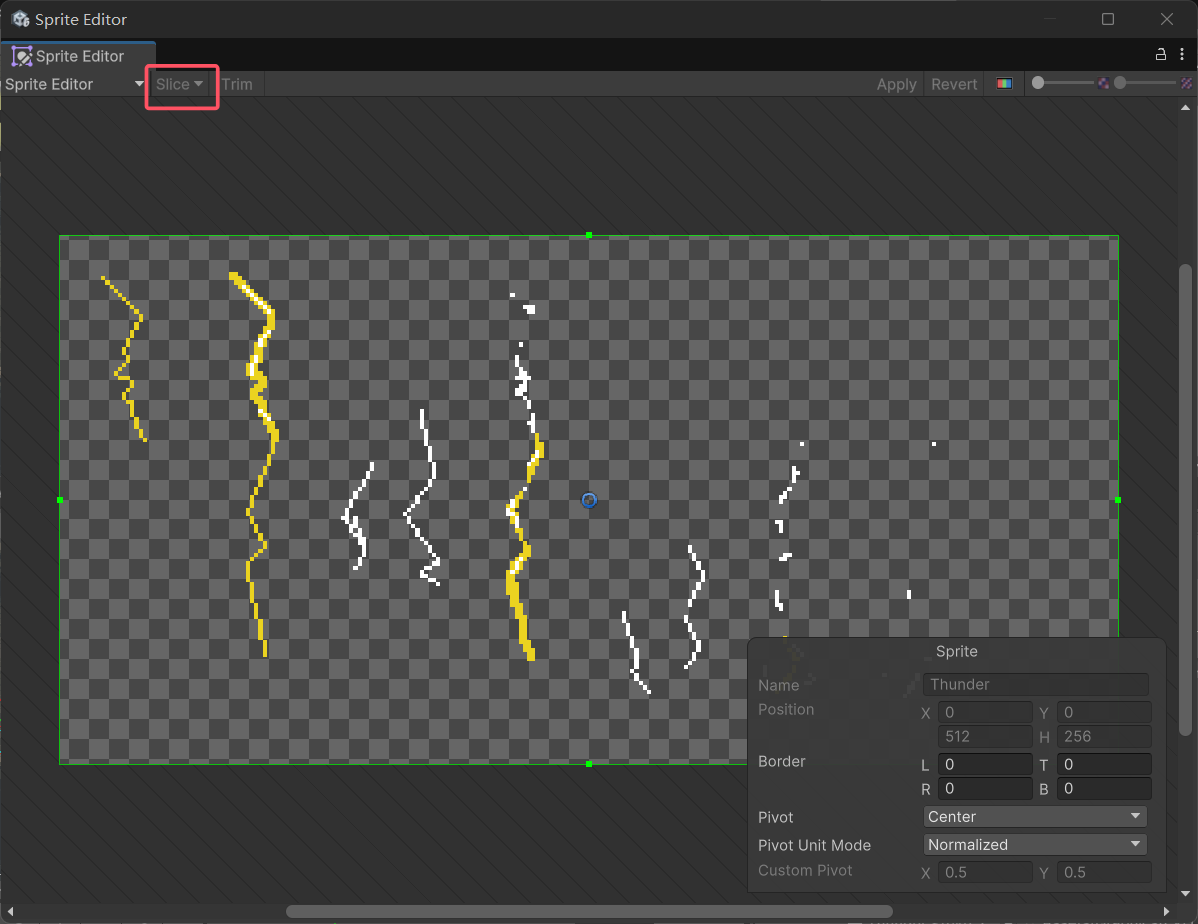Click the Revert button

954,84
